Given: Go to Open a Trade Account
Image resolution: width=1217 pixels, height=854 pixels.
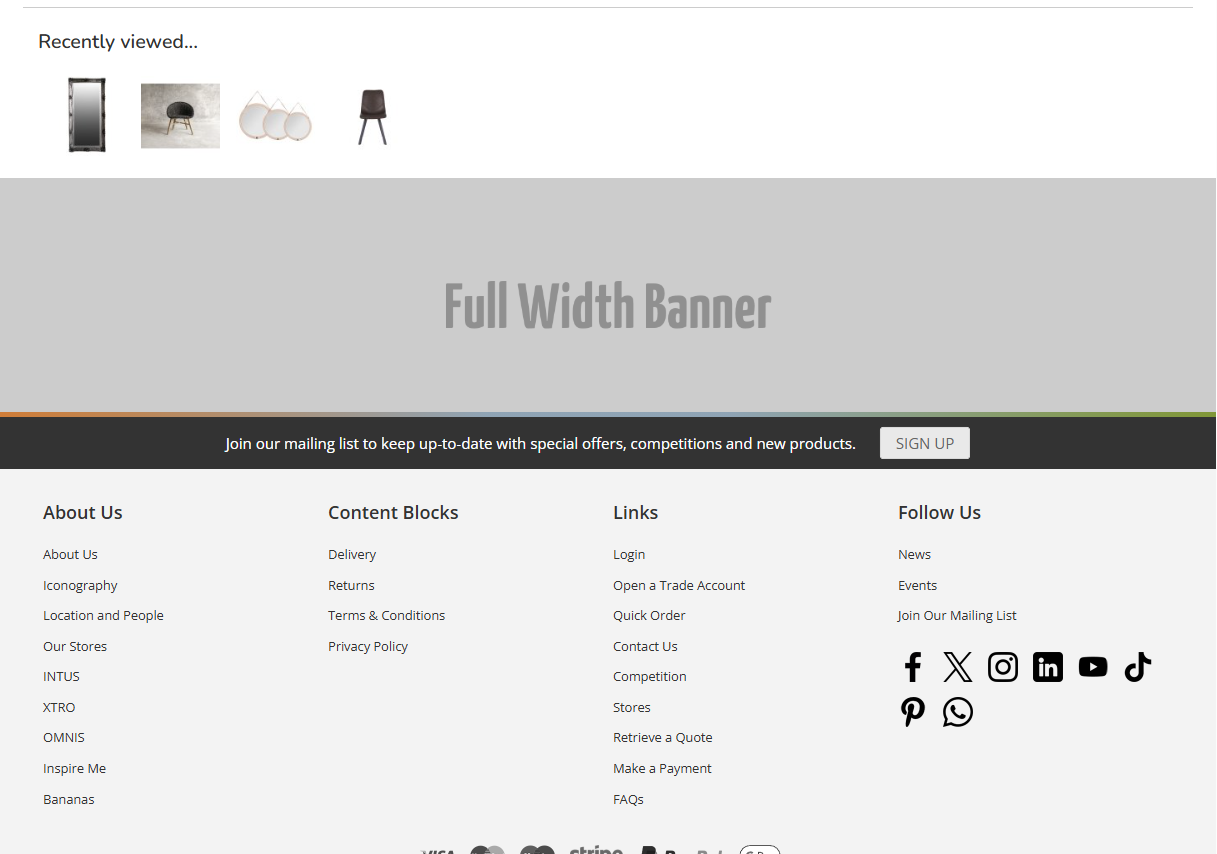Looking at the screenshot, I should click(679, 586).
